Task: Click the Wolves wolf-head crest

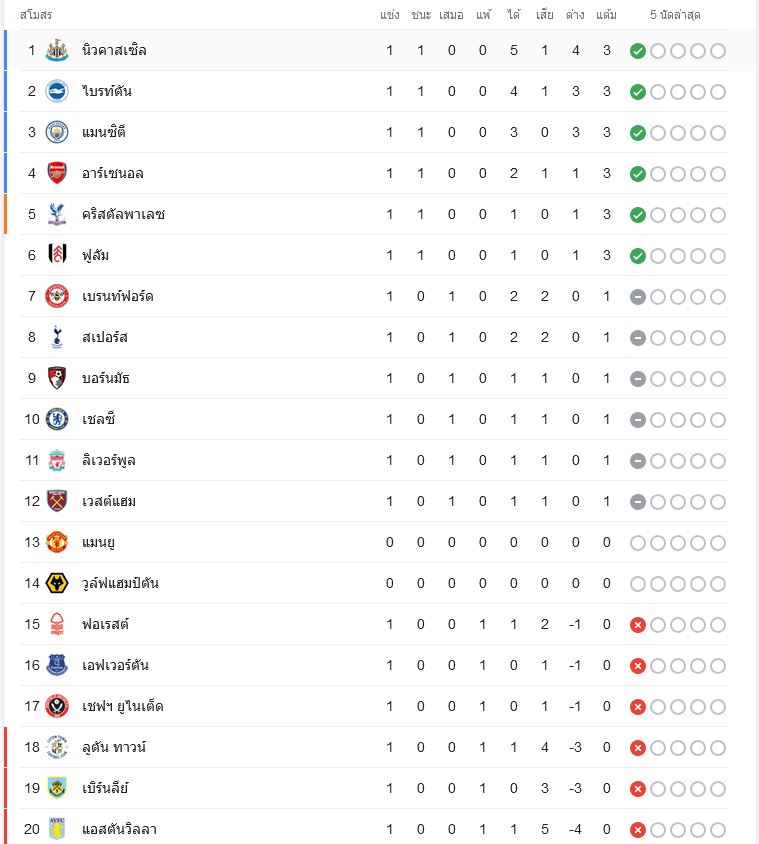Action: click(57, 583)
